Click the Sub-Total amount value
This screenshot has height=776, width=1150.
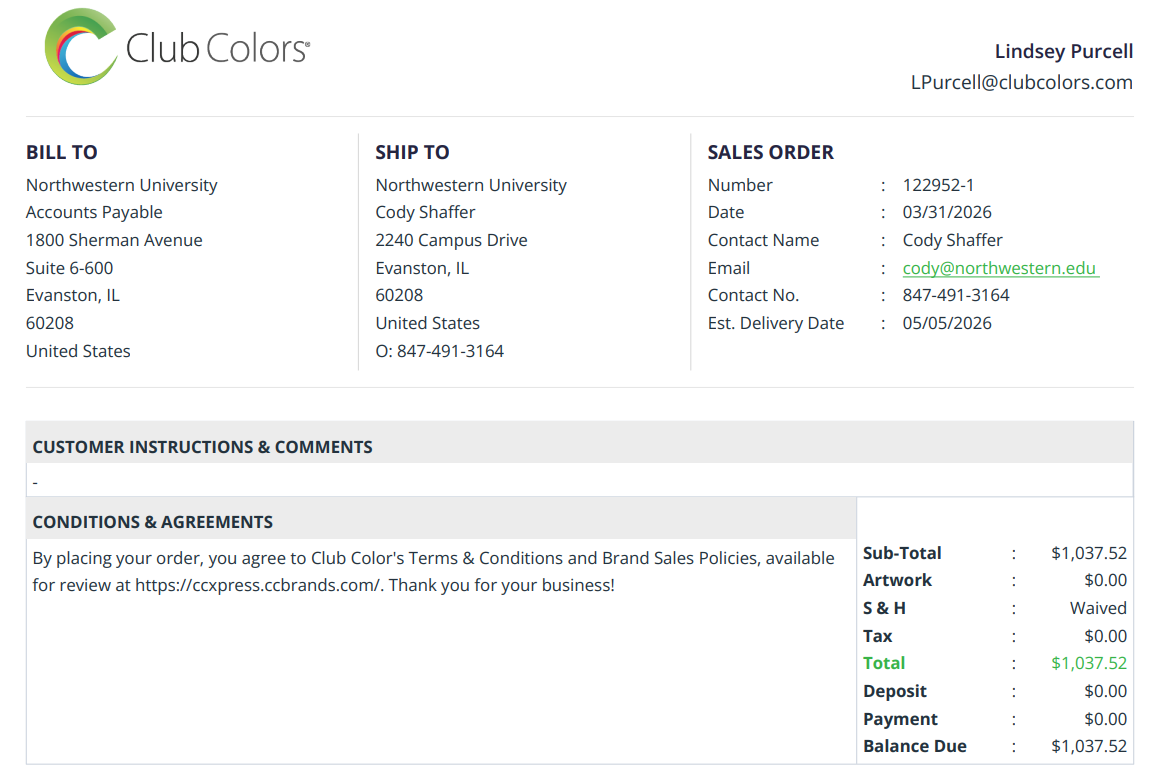(1088, 553)
